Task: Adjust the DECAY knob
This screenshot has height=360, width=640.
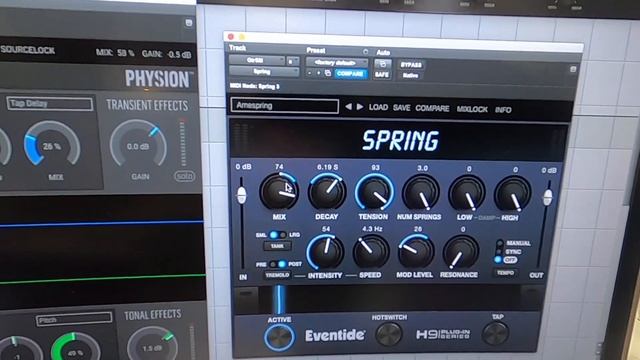Action: 327,192
